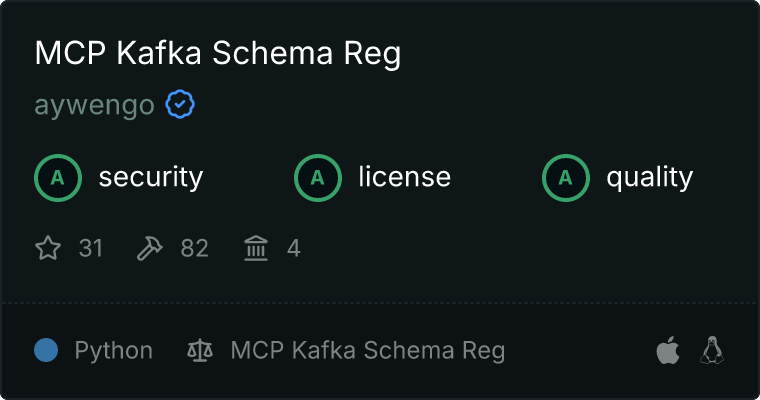
Task: Click the license label text
Action: (404, 178)
